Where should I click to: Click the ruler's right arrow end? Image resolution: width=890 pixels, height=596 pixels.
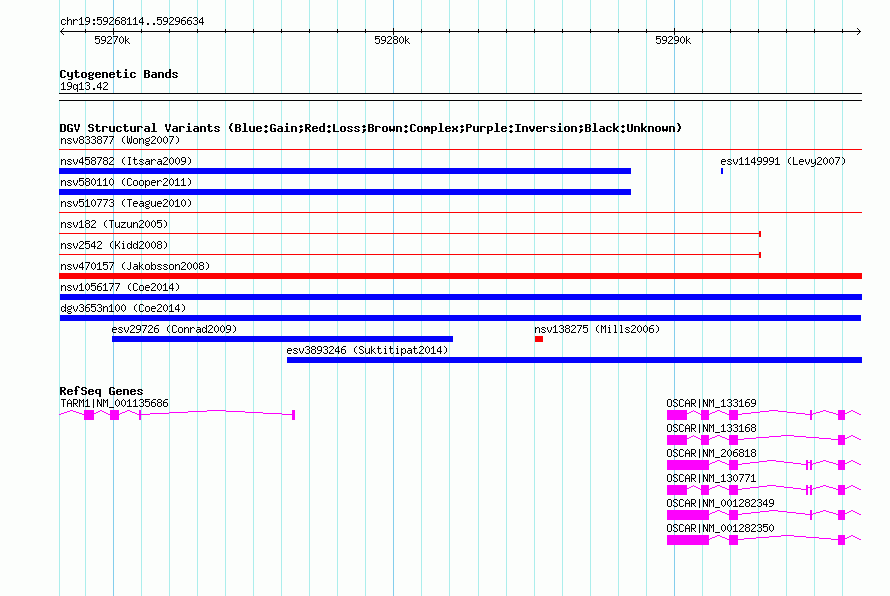[x=859, y=31]
